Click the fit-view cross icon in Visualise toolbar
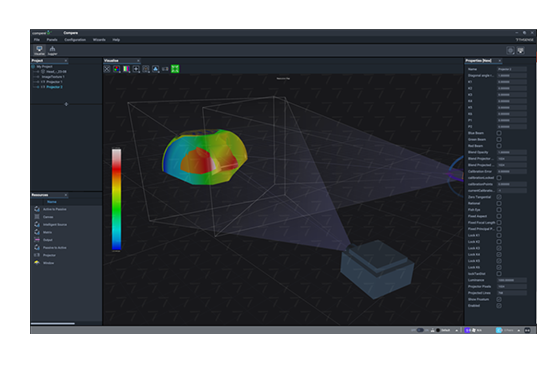Image resolution: width=560 pixels, height=370 pixels. tap(107, 69)
